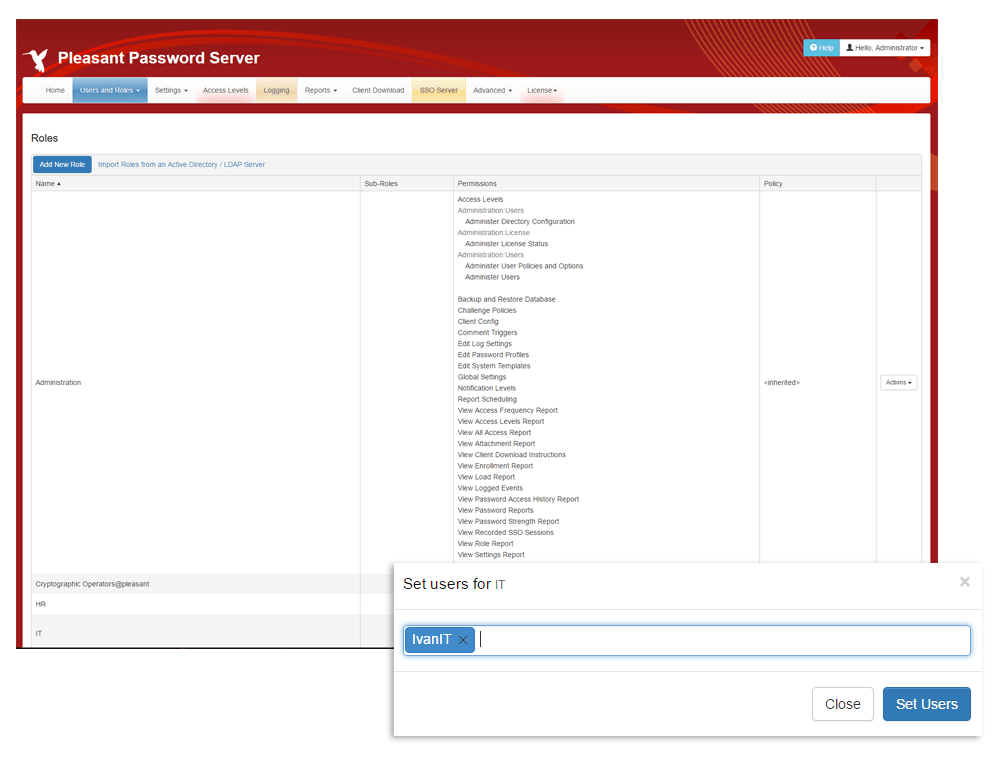1000x758 pixels.
Task: Expand the Users and Roles menu
Action: click(109, 90)
